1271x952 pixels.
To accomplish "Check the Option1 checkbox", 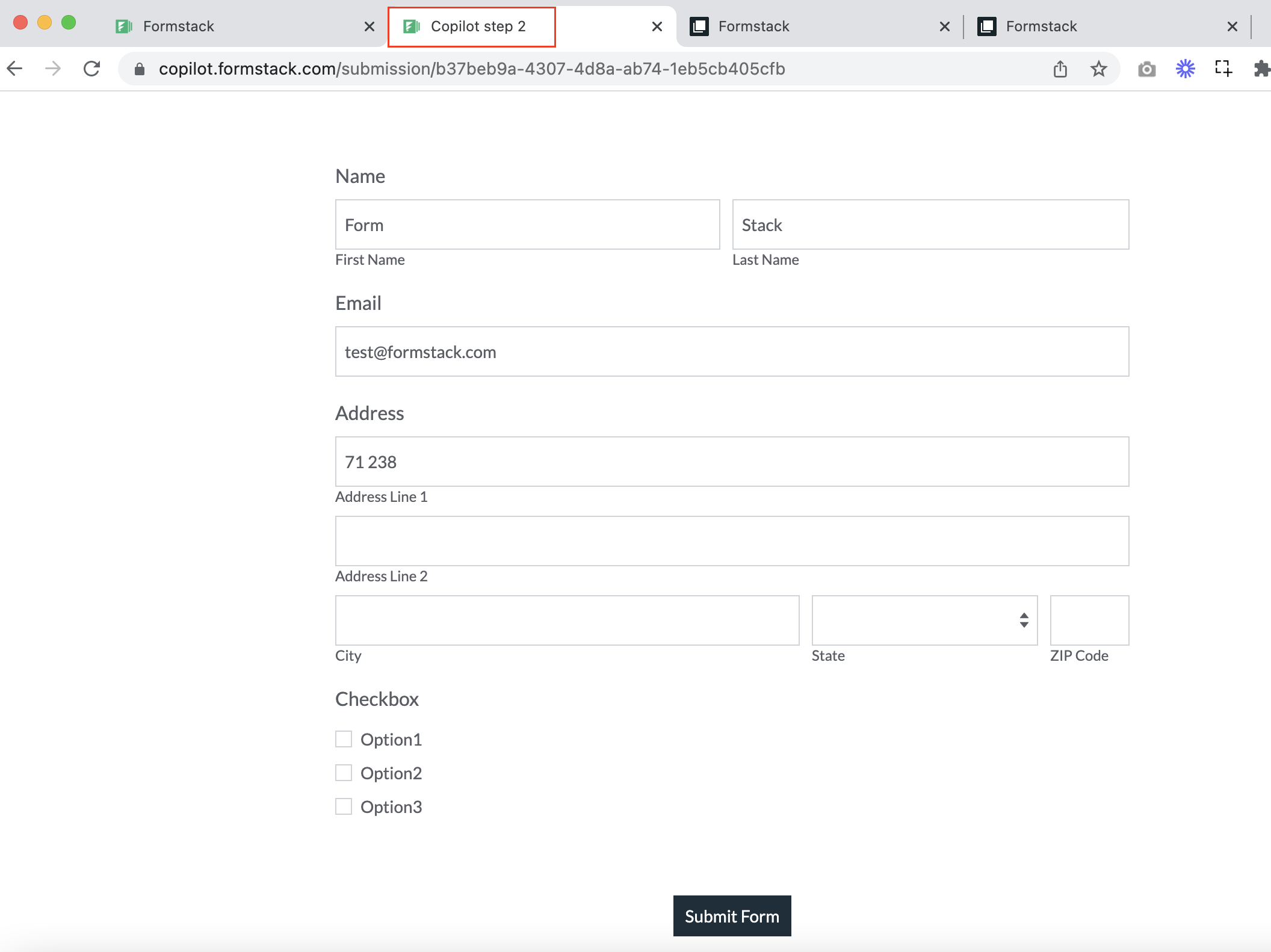I will (x=344, y=739).
